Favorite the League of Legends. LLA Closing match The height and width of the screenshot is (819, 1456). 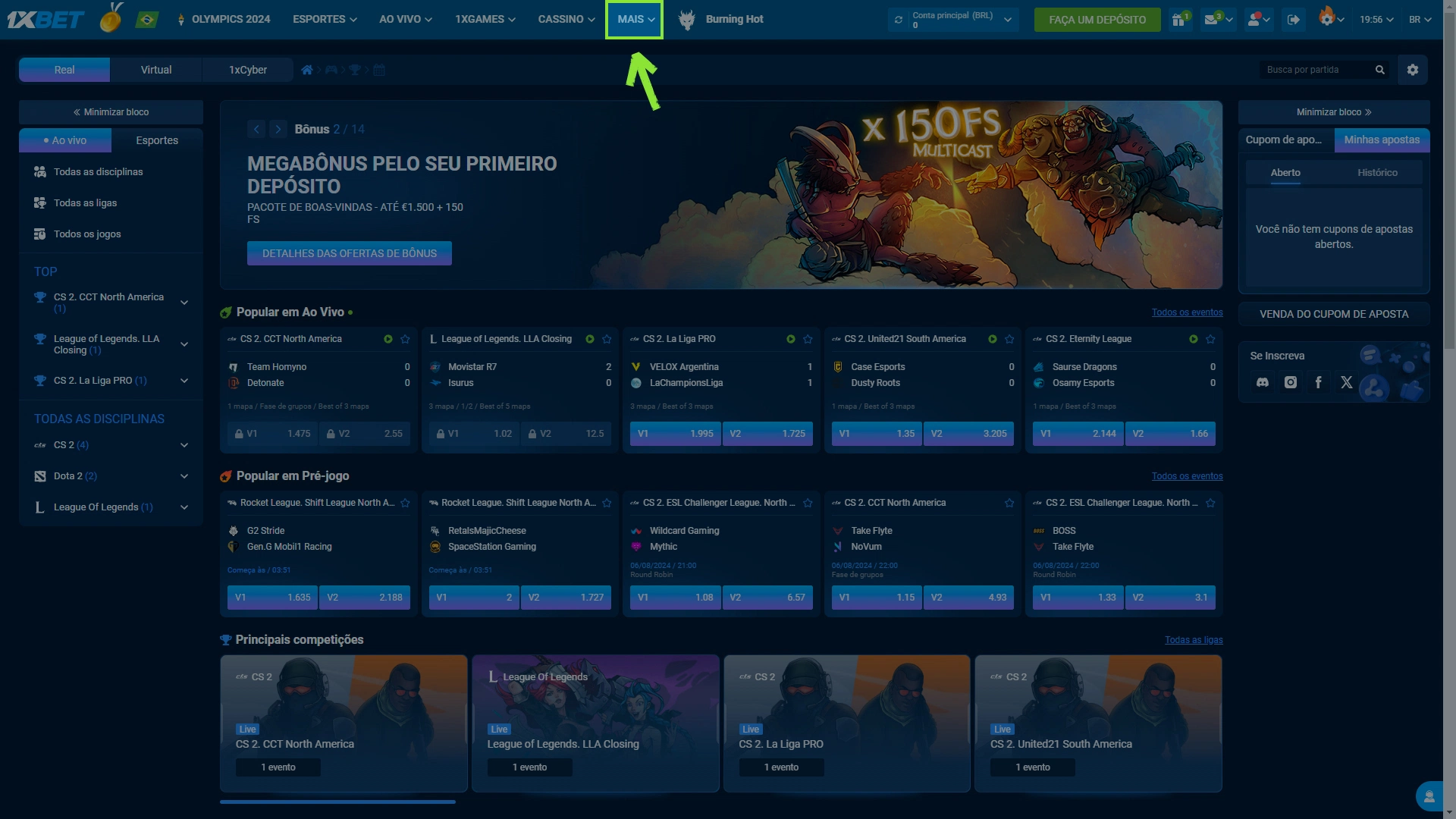[607, 339]
